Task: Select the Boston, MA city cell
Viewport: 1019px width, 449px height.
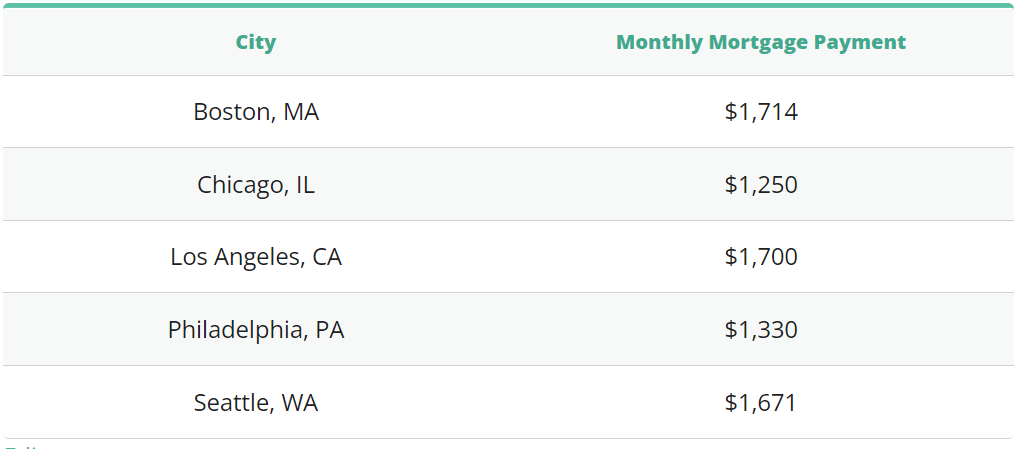Action: (x=256, y=112)
